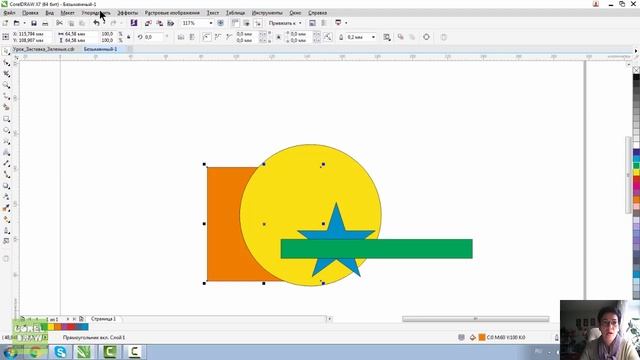Click the add page button

(x=81, y=319)
